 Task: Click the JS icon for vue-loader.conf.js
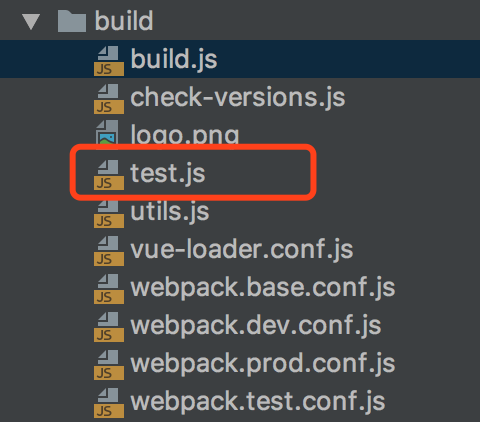click(x=109, y=251)
